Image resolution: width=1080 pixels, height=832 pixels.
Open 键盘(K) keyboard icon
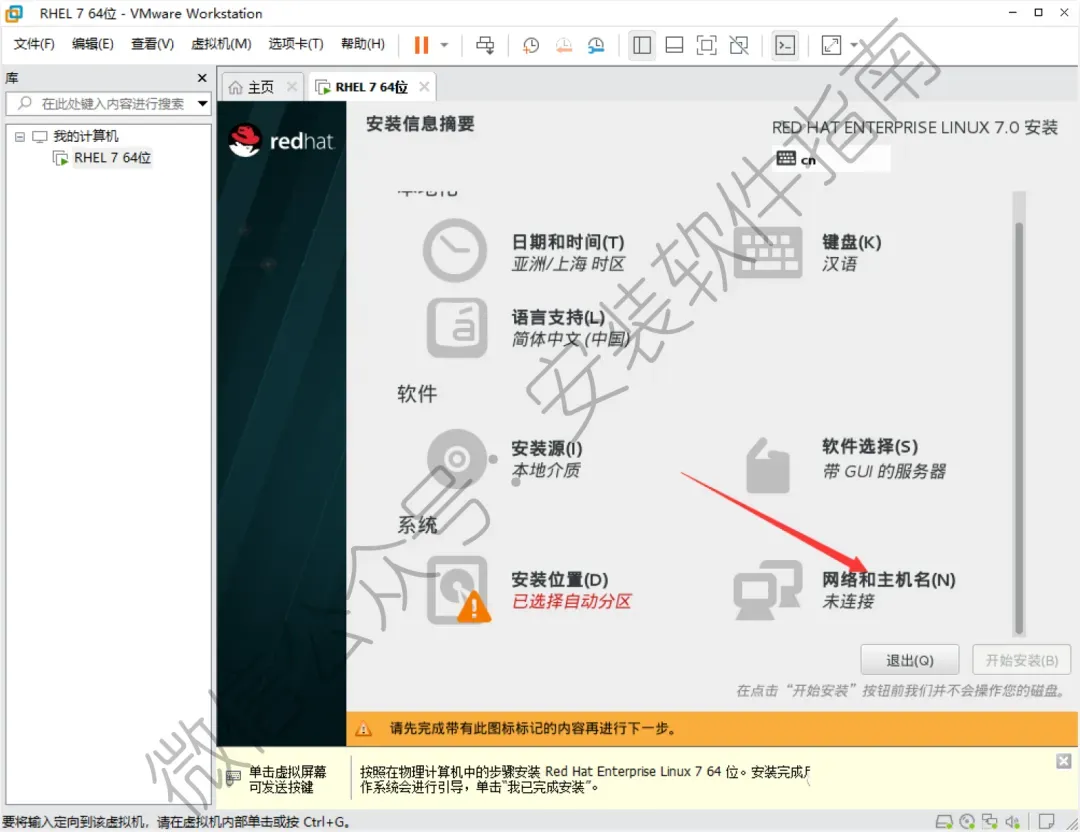(x=768, y=252)
